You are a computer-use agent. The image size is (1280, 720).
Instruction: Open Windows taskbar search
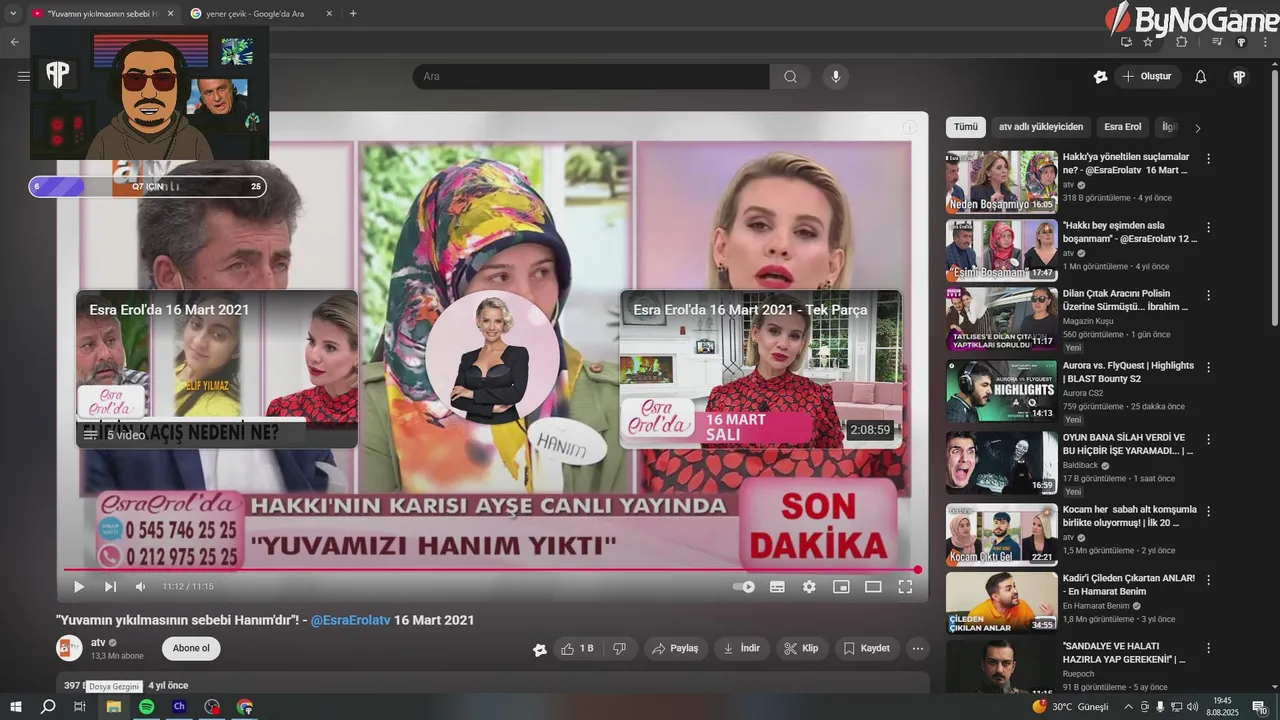coord(48,707)
